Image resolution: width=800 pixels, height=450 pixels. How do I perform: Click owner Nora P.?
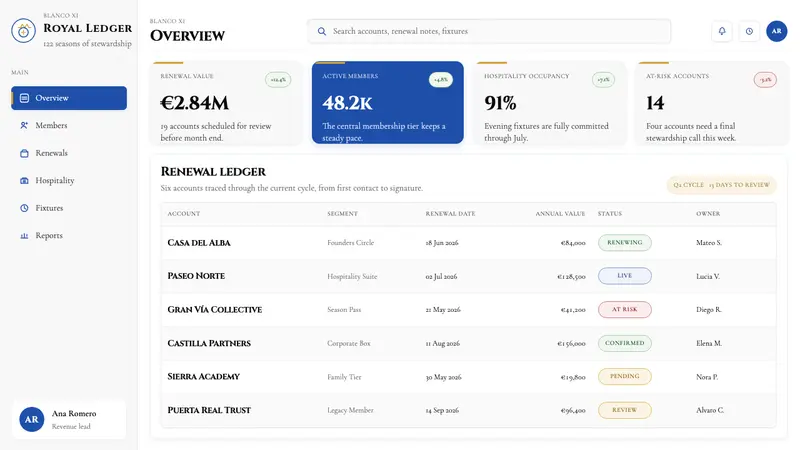(707, 377)
